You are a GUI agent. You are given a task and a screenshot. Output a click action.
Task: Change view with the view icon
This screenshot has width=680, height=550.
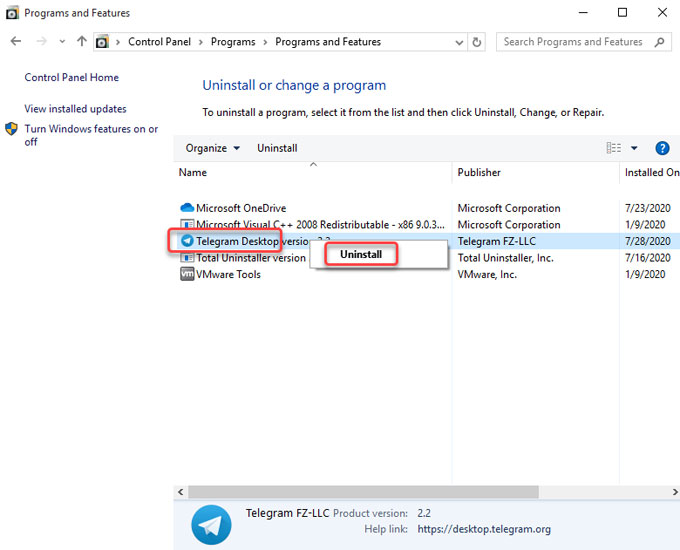614,148
